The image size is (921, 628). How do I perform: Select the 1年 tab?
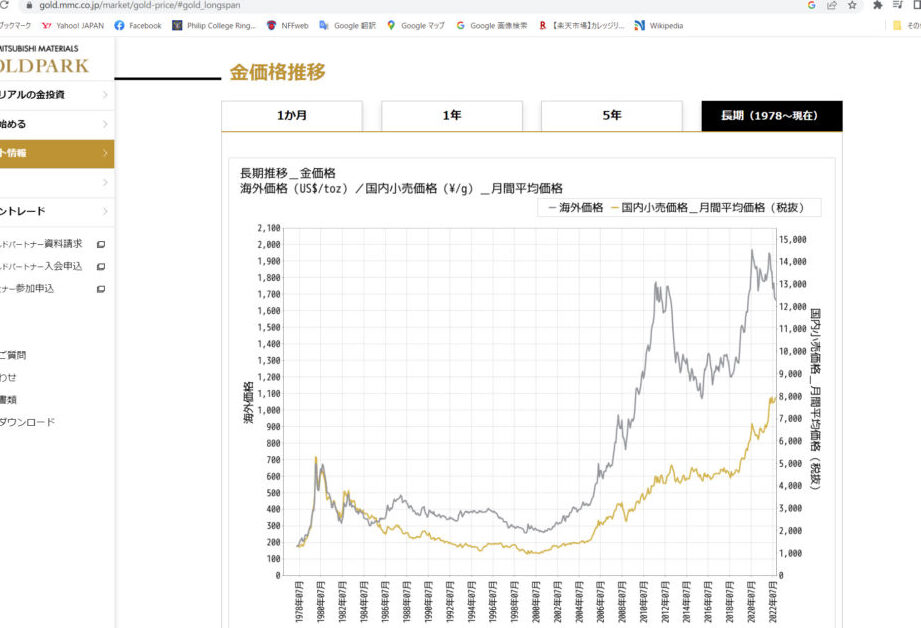click(452, 115)
